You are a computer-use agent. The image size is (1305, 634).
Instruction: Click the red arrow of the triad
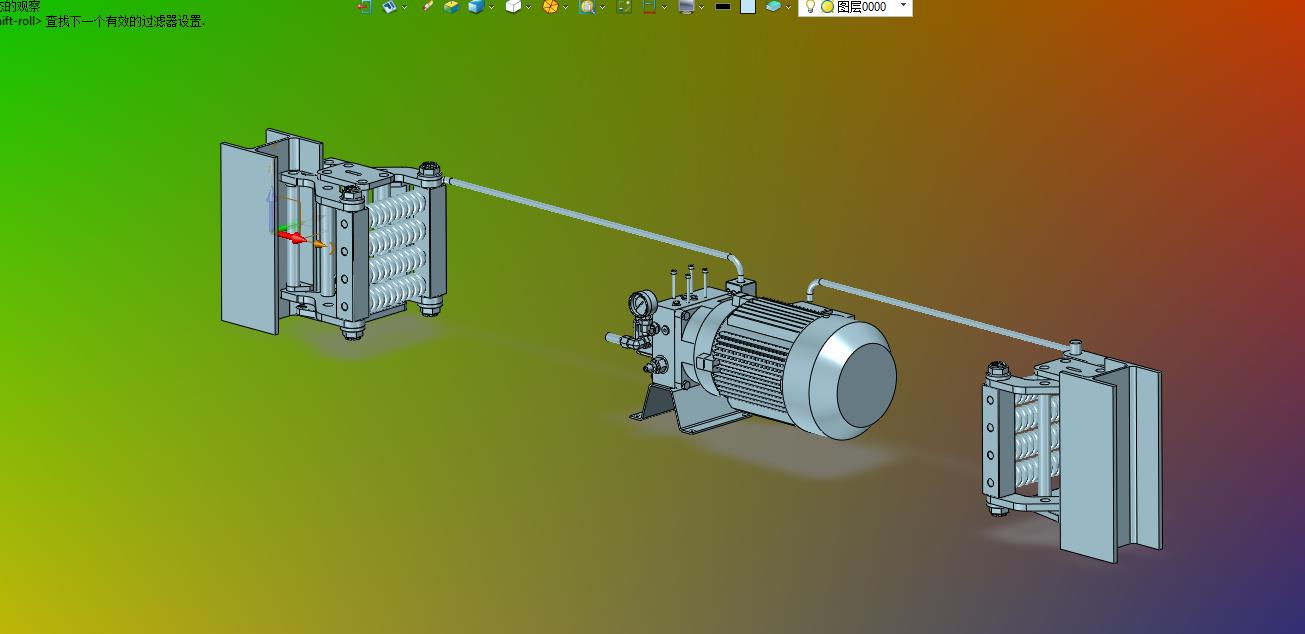(x=291, y=237)
